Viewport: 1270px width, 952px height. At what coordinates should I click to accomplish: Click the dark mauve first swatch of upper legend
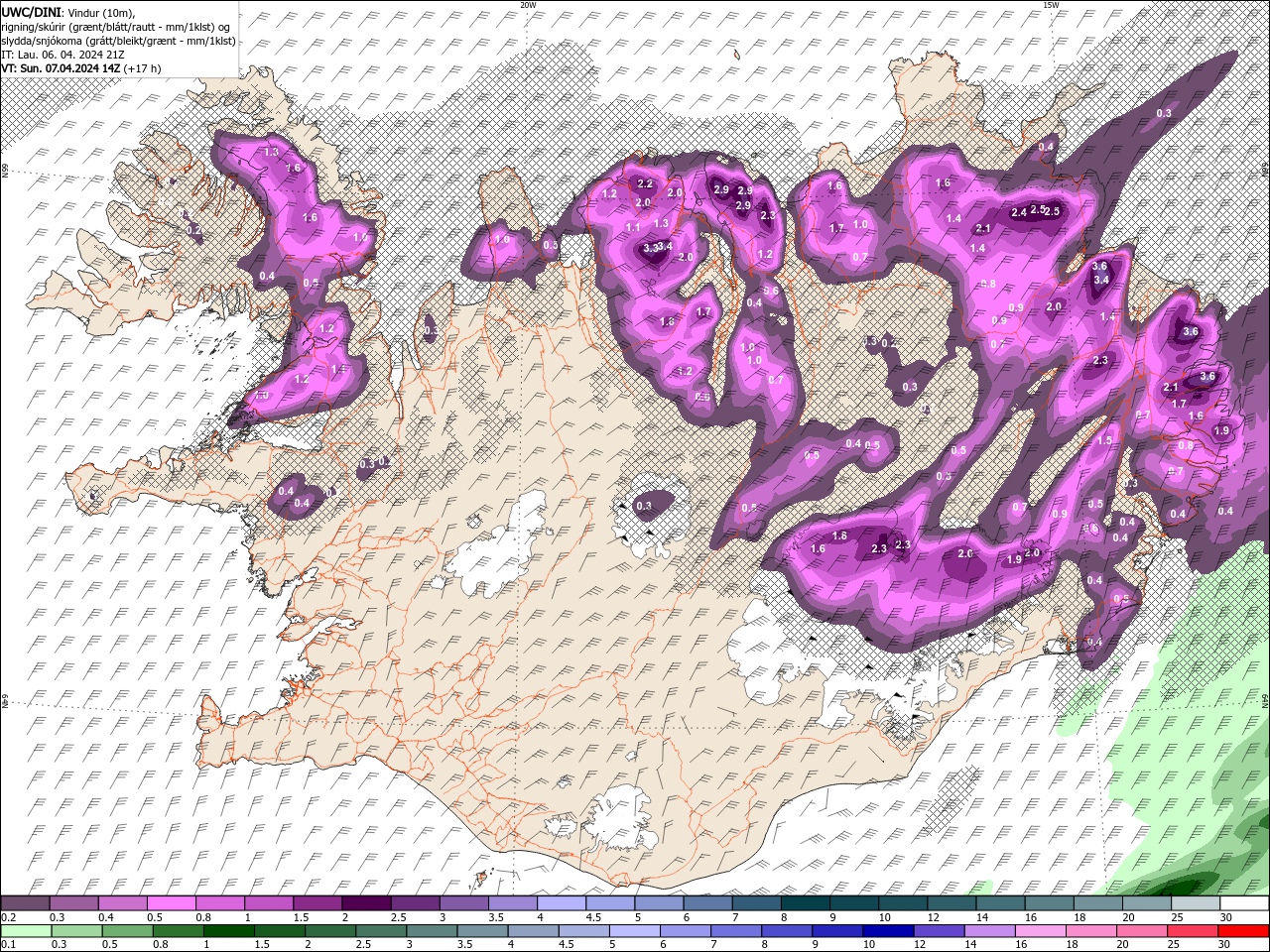(x=25, y=903)
